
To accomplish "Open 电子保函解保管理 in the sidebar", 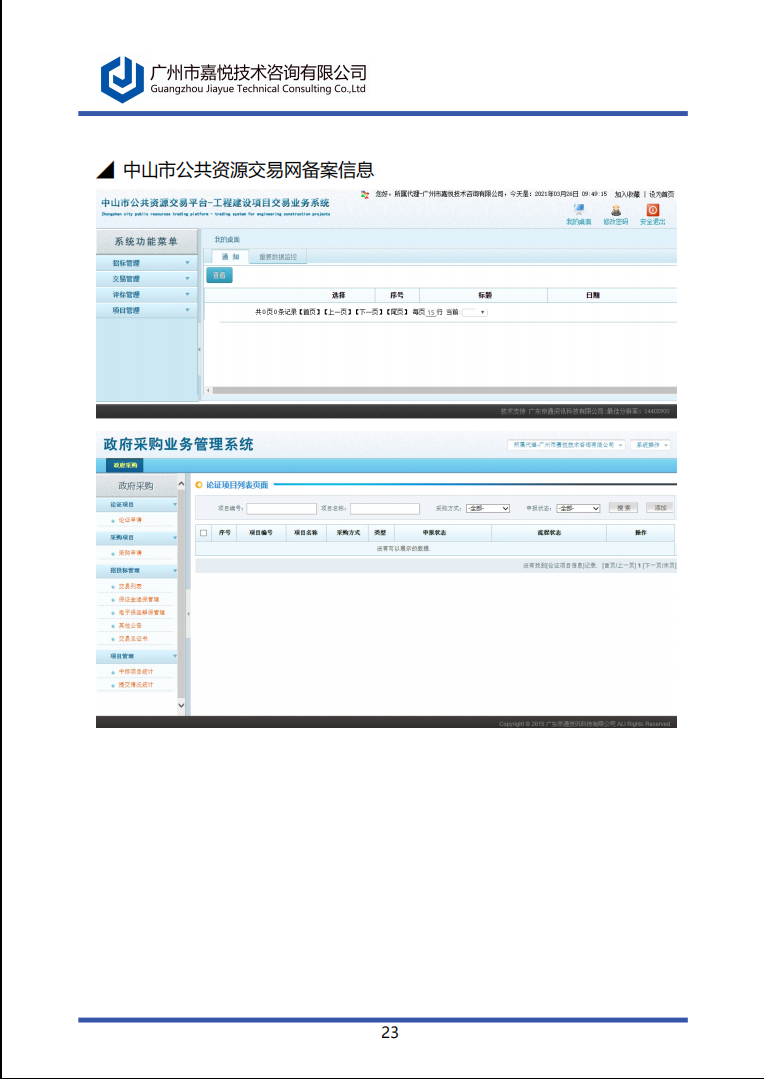I will [141, 612].
